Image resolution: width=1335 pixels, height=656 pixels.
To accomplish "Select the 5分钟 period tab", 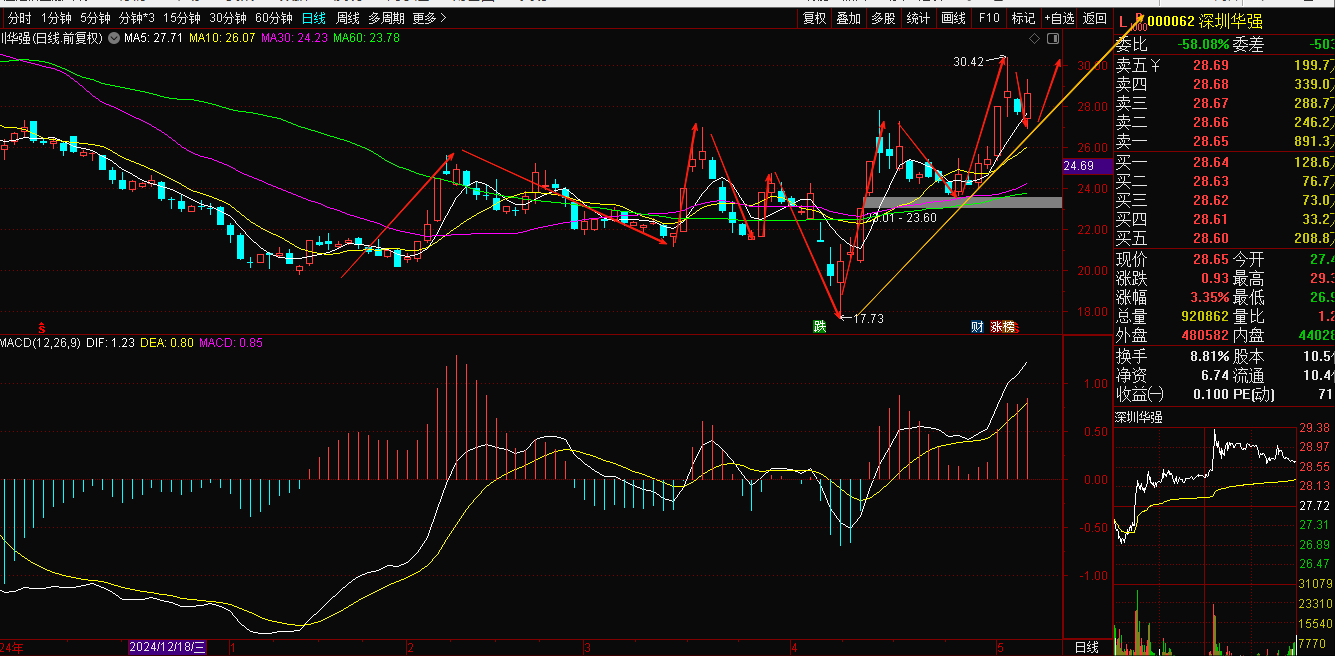I will point(95,18).
